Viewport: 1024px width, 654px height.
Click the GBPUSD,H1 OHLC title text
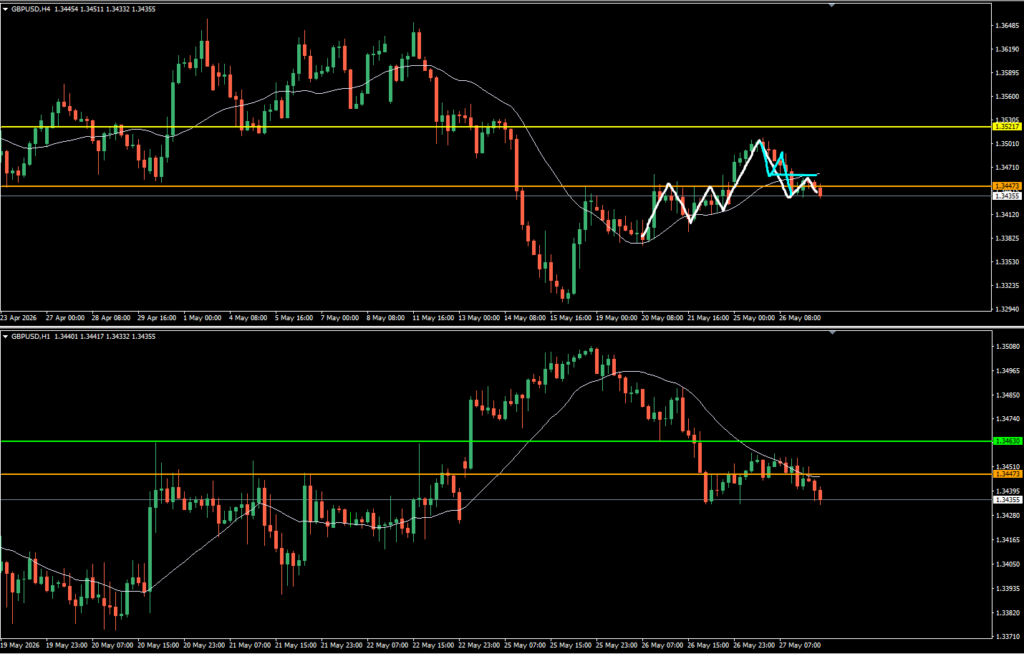click(x=83, y=336)
